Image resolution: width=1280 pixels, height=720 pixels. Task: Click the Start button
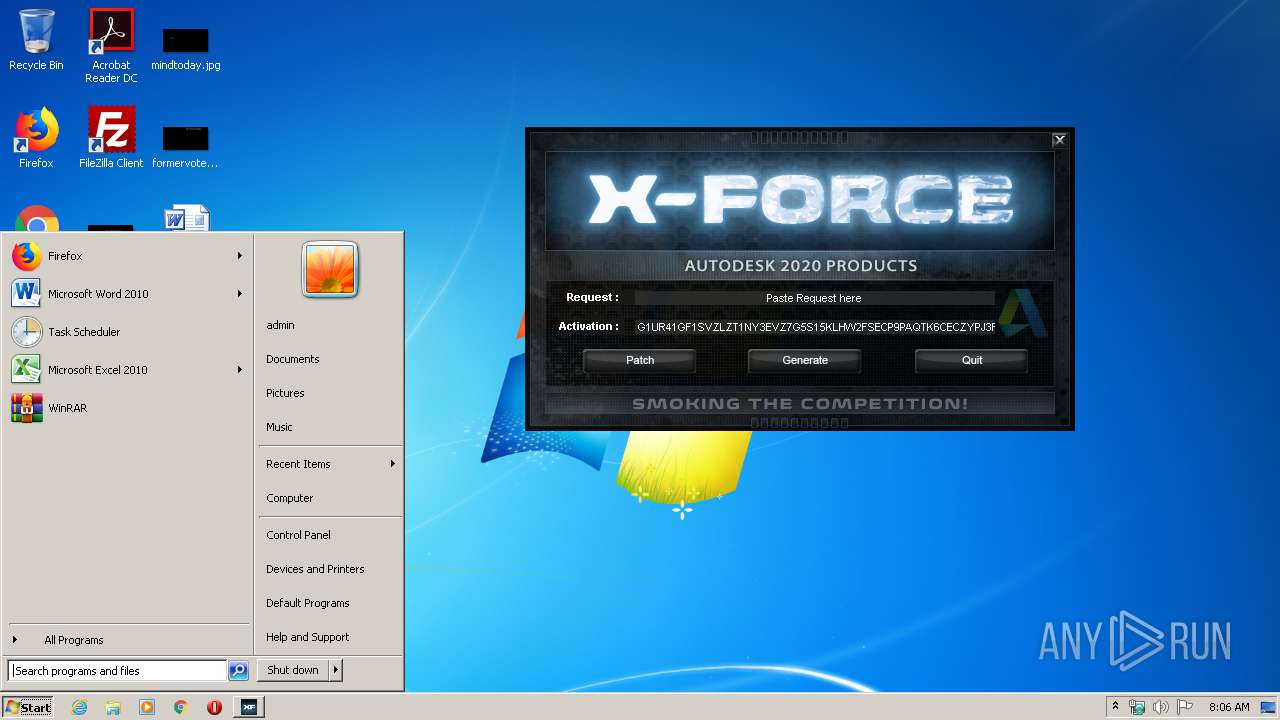point(28,707)
